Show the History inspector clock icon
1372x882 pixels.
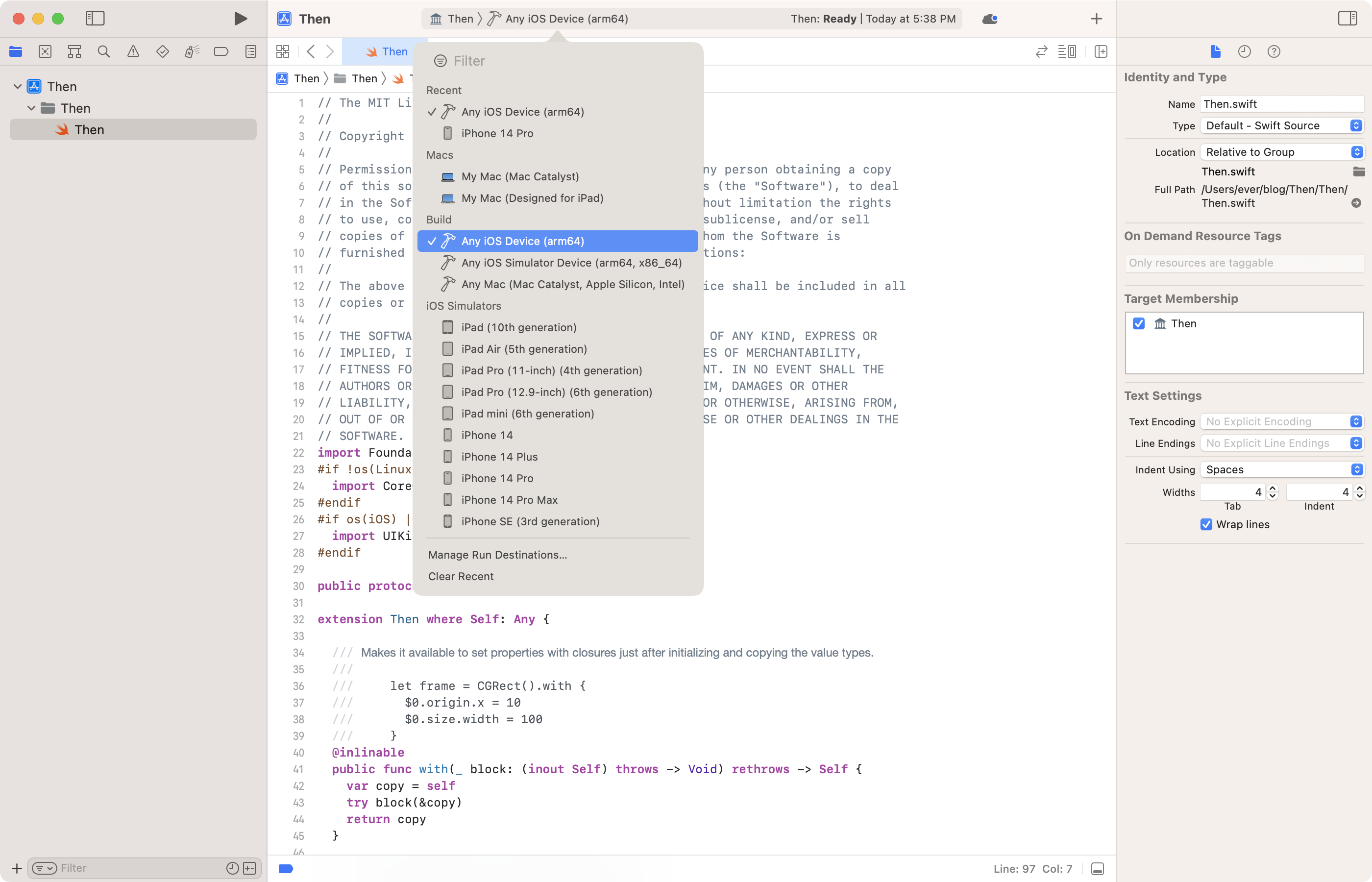(1244, 51)
